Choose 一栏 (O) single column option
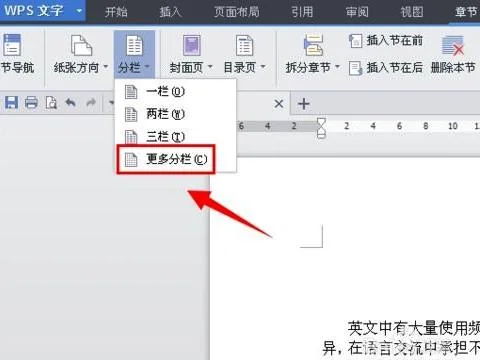The height and width of the screenshot is (360, 480). point(175,91)
